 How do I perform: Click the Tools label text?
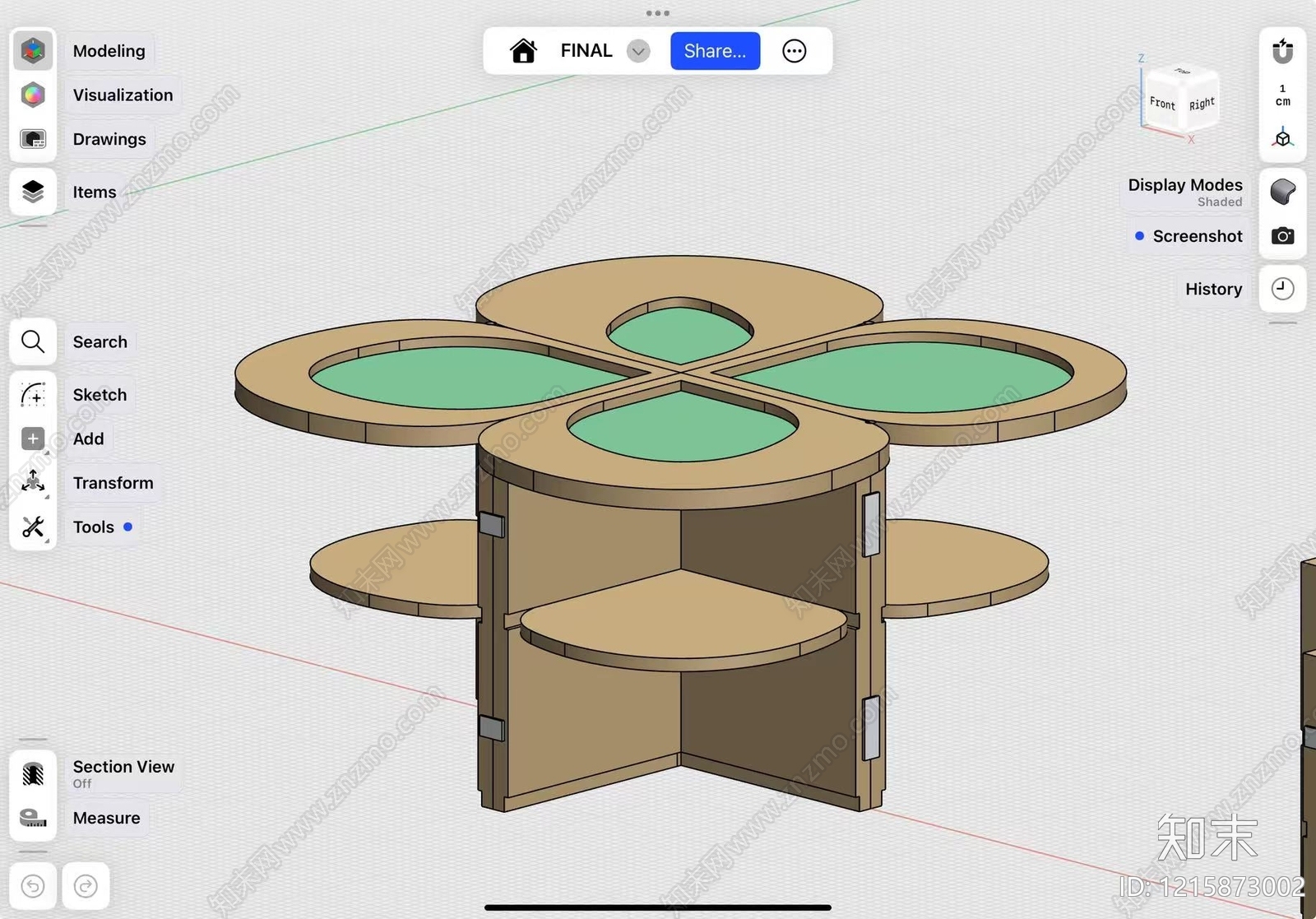coord(93,527)
